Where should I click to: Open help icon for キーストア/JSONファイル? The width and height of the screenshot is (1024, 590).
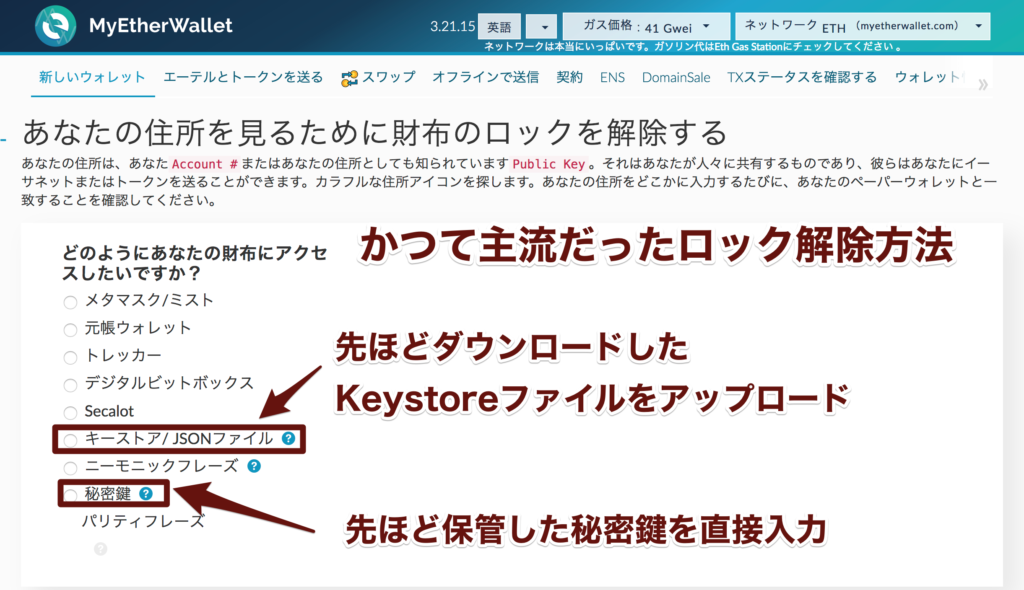tap(288, 438)
